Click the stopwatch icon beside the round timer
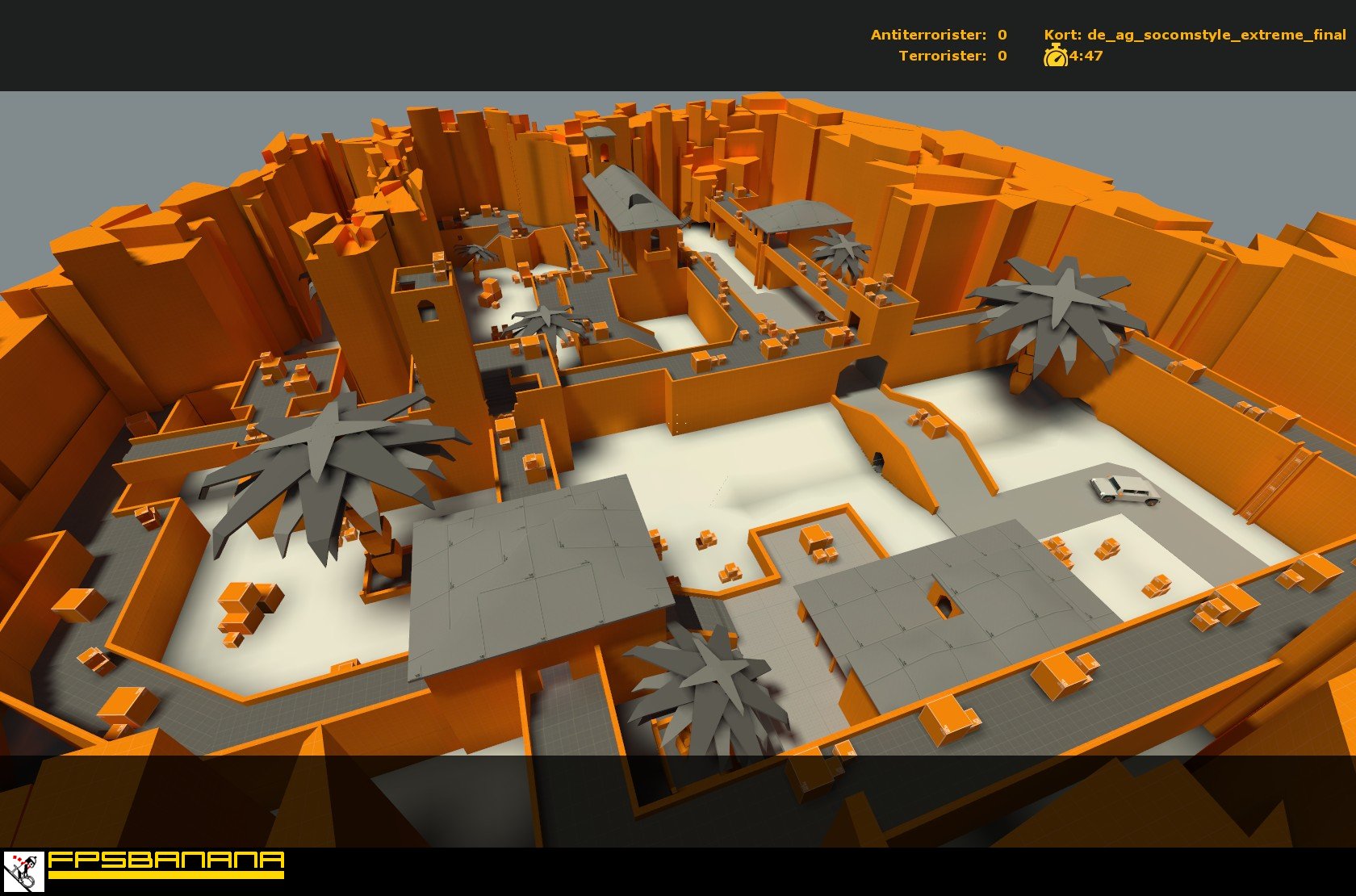1356x896 pixels. pyautogui.click(x=1055, y=56)
